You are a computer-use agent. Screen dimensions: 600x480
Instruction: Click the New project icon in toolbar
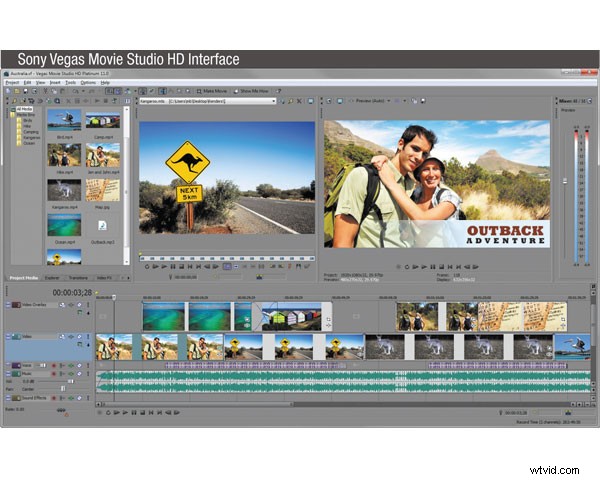pos(8,91)
